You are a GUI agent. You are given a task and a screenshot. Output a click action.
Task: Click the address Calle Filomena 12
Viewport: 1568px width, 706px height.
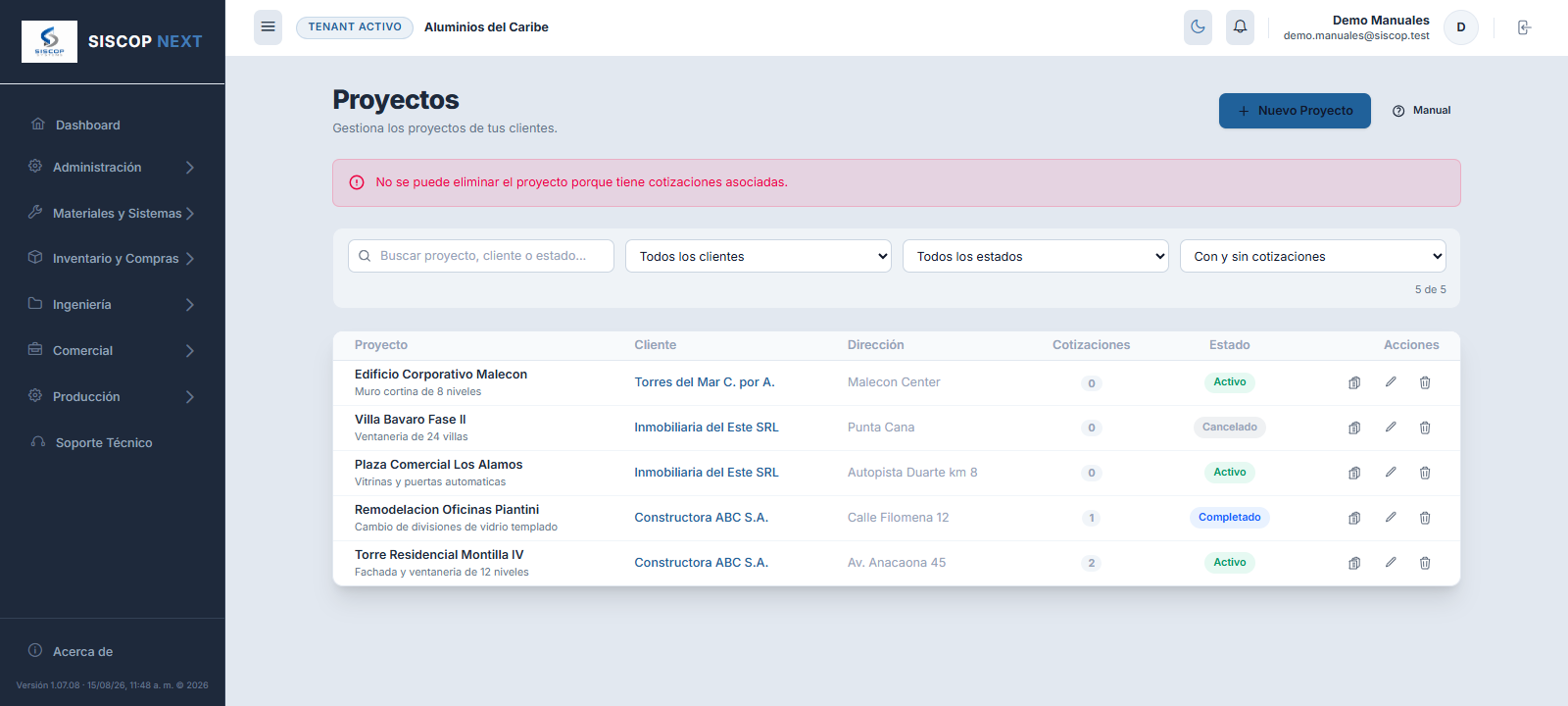899,518
